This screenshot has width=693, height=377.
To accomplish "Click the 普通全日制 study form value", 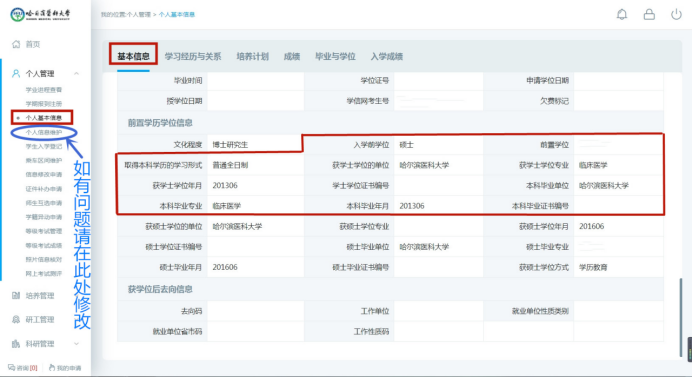I will click(x=230, y=165).
